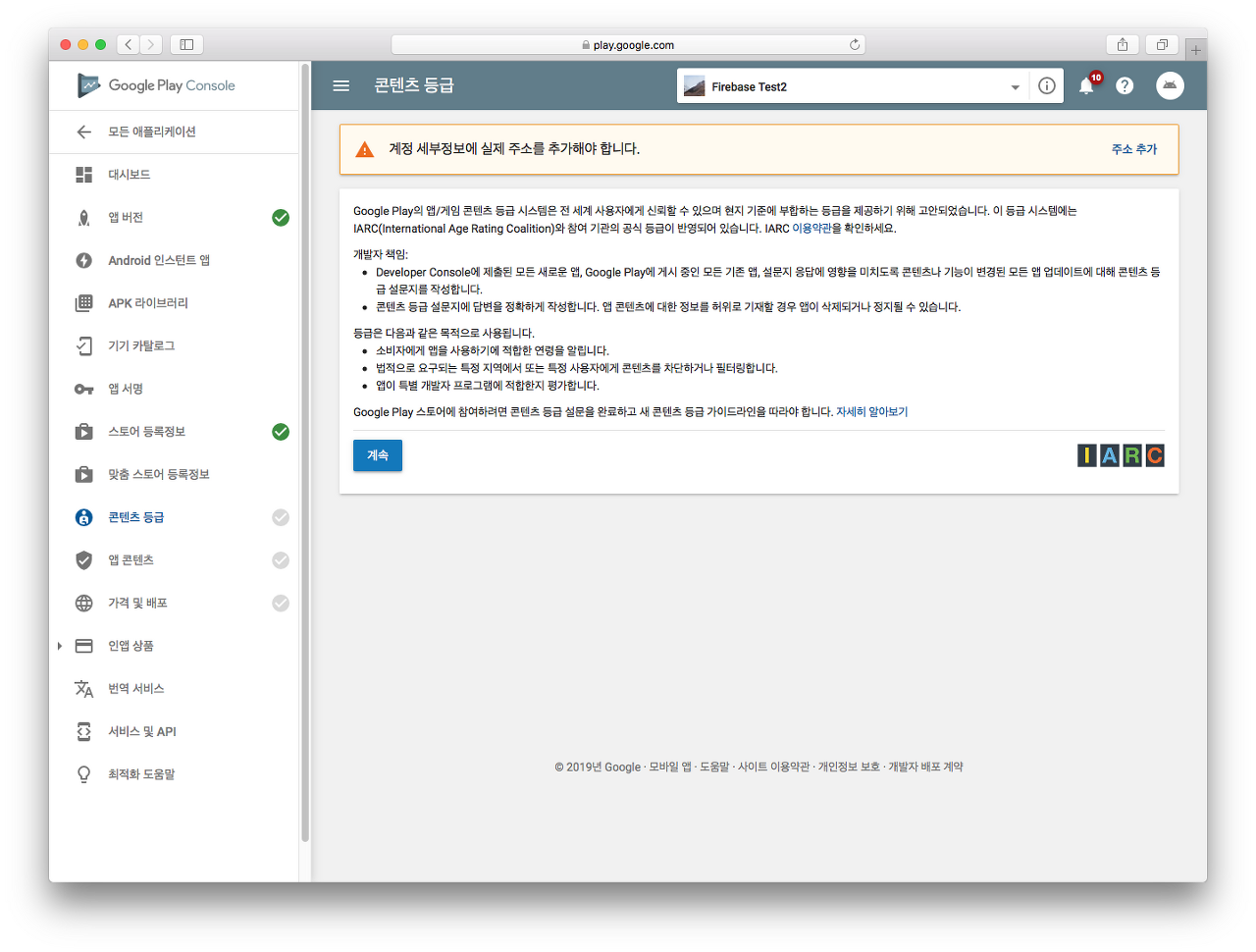Open 모든 애플리케이션 menu item
The height and width of the screenshot is (952, 1256).
click(x=152, y=132)
